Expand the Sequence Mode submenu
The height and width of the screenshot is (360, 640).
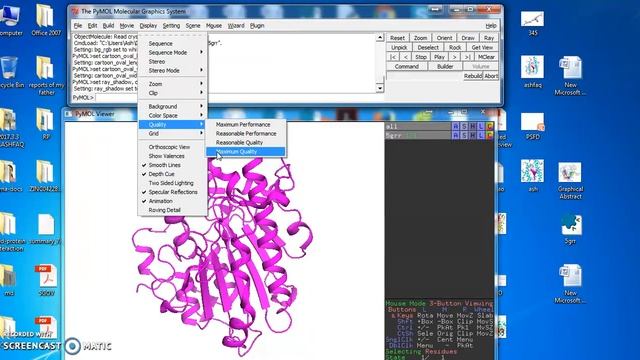tap(173, 52)
